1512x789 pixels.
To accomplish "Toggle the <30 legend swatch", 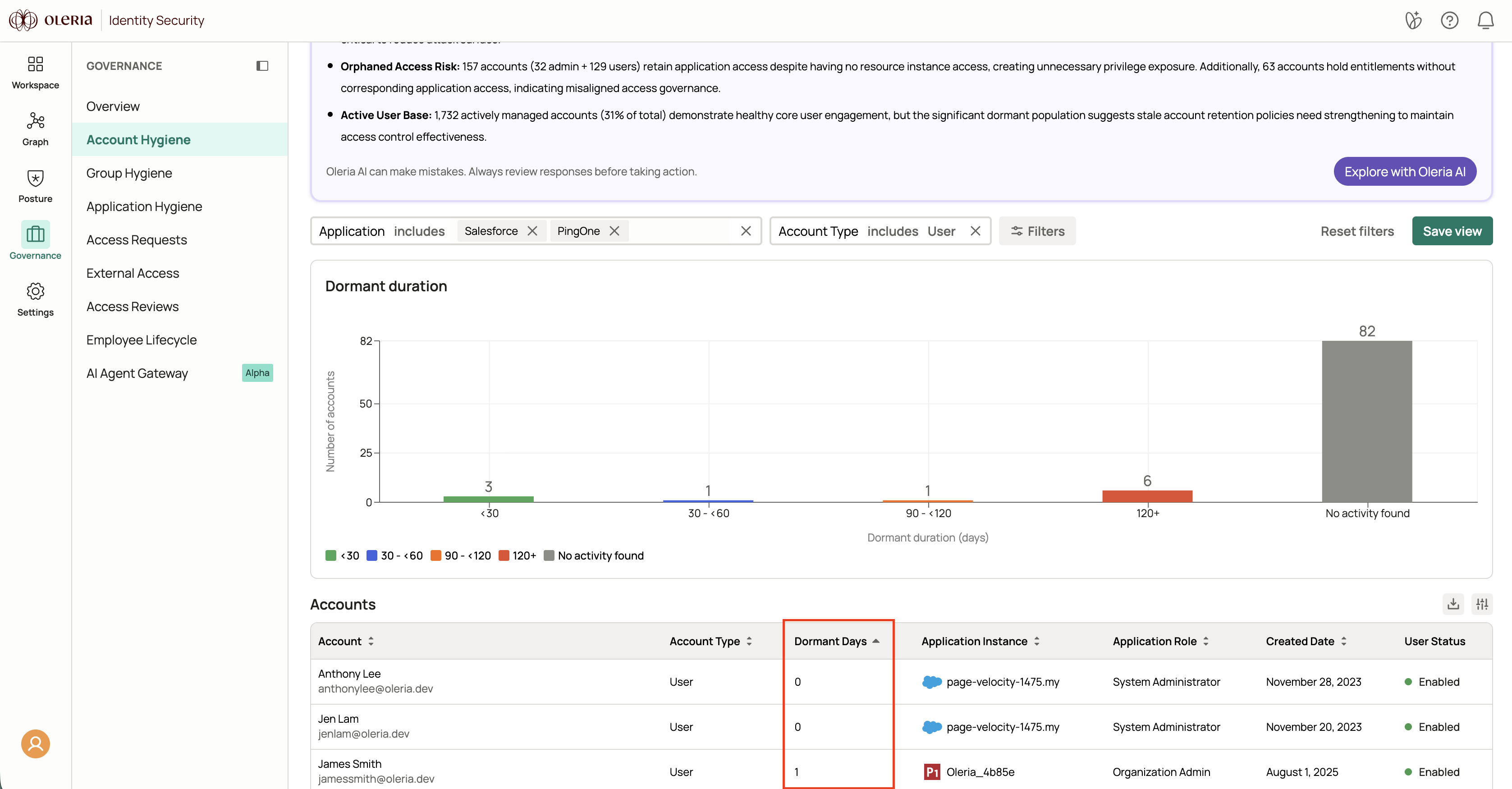I will point(330,556).
